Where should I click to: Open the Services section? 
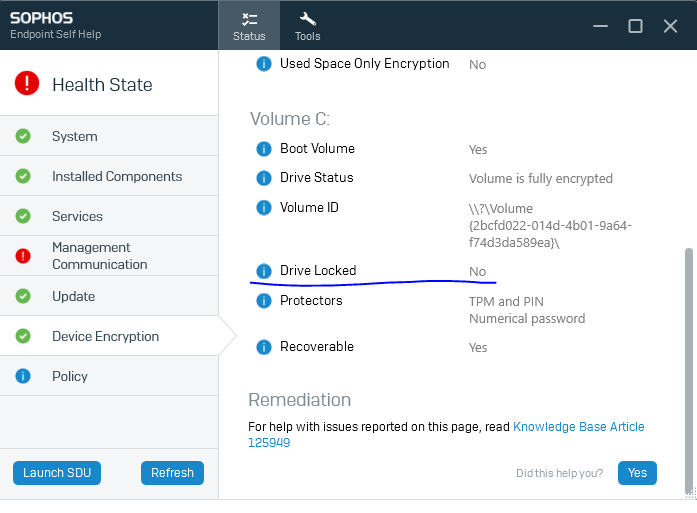(x=109, y=216)
